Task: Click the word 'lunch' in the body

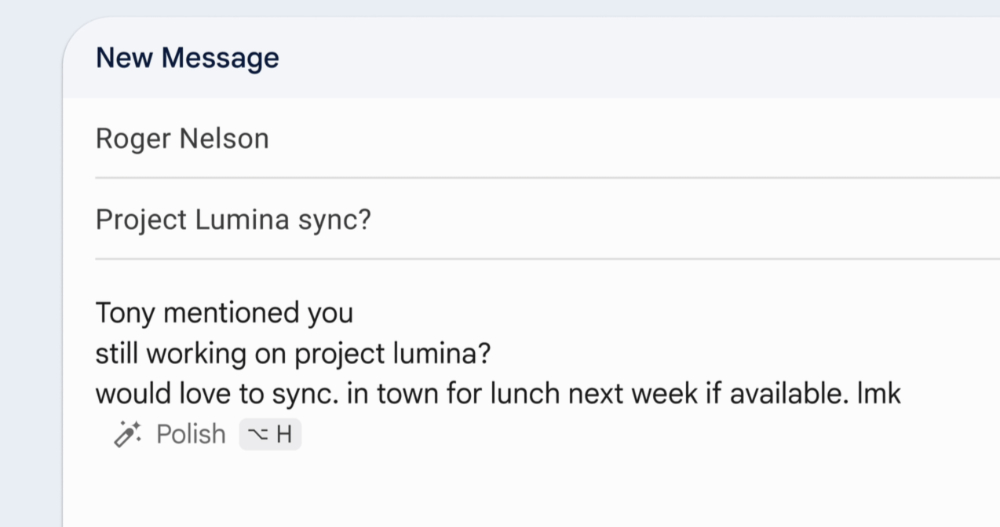Action: [x=525, y=394]
